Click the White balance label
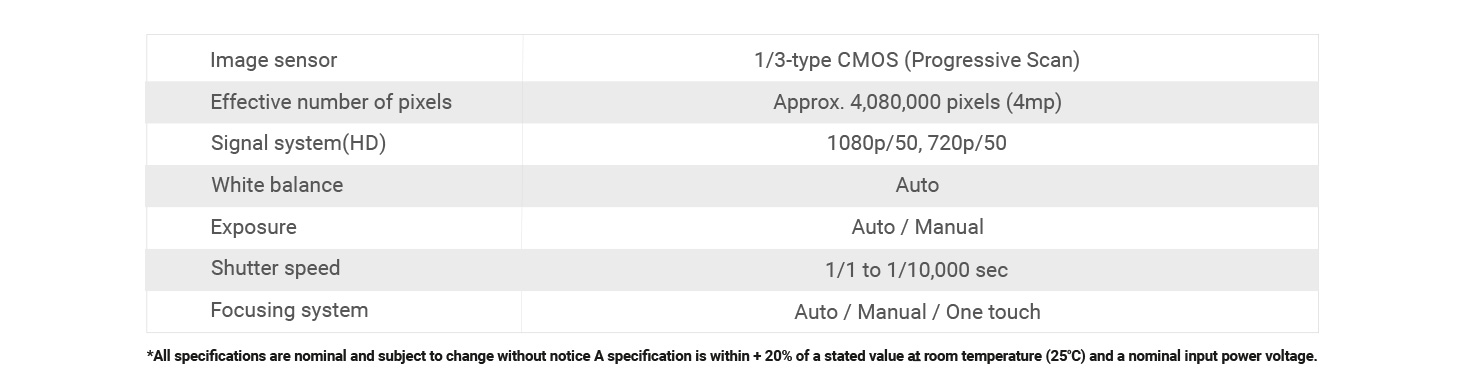This screenshot has width=1460, height=384. click(277, 185)
